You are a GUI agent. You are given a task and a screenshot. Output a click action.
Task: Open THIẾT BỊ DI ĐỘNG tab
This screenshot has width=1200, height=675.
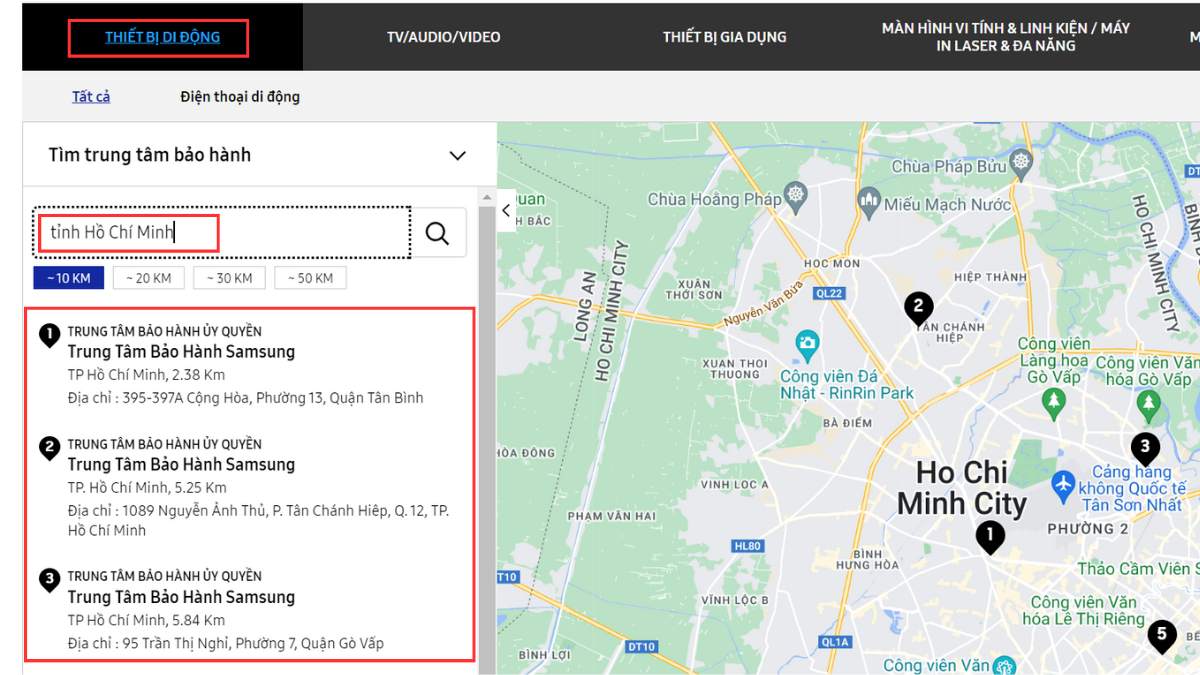point(163,37)
